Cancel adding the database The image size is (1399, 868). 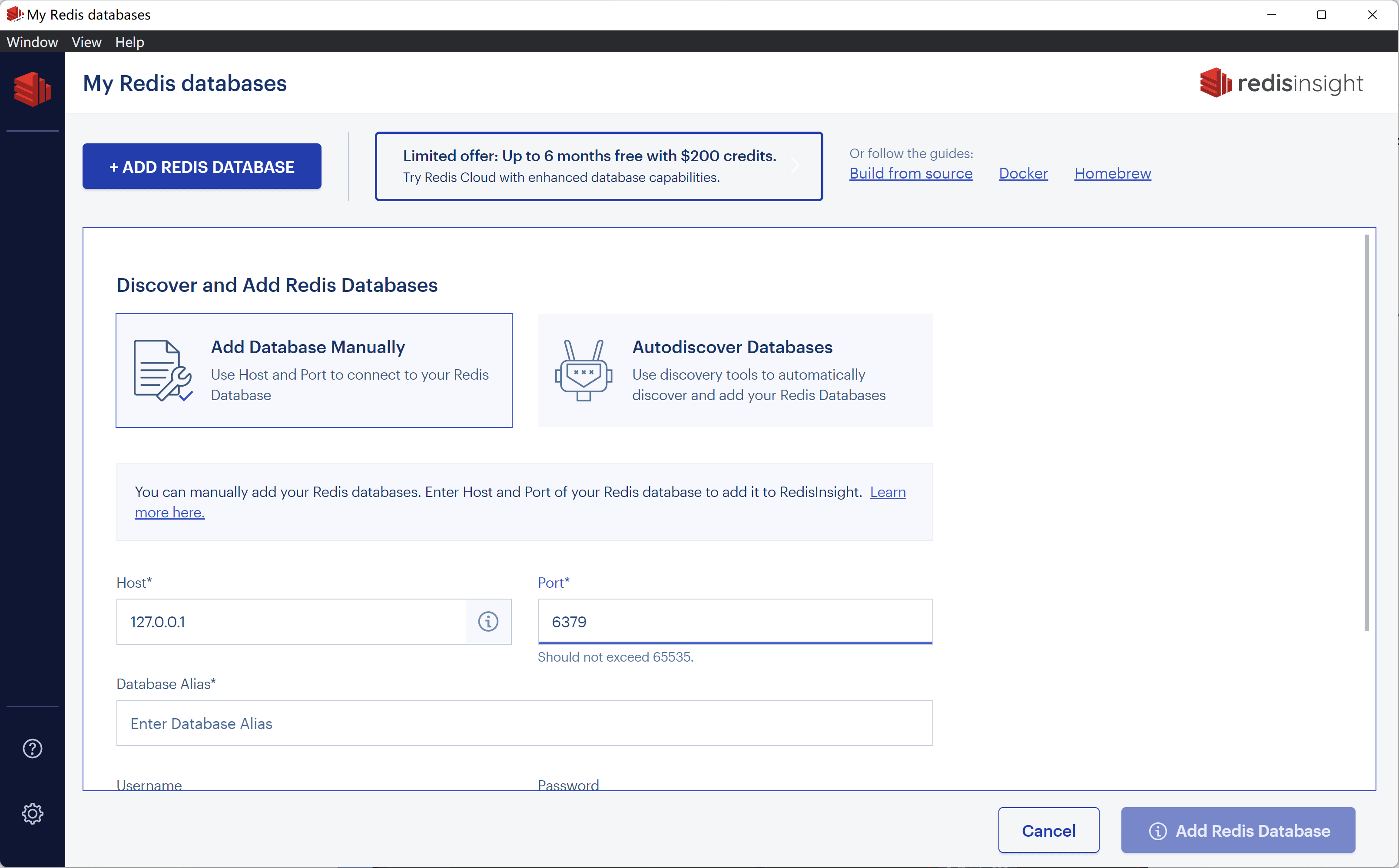pos(1048,831)
